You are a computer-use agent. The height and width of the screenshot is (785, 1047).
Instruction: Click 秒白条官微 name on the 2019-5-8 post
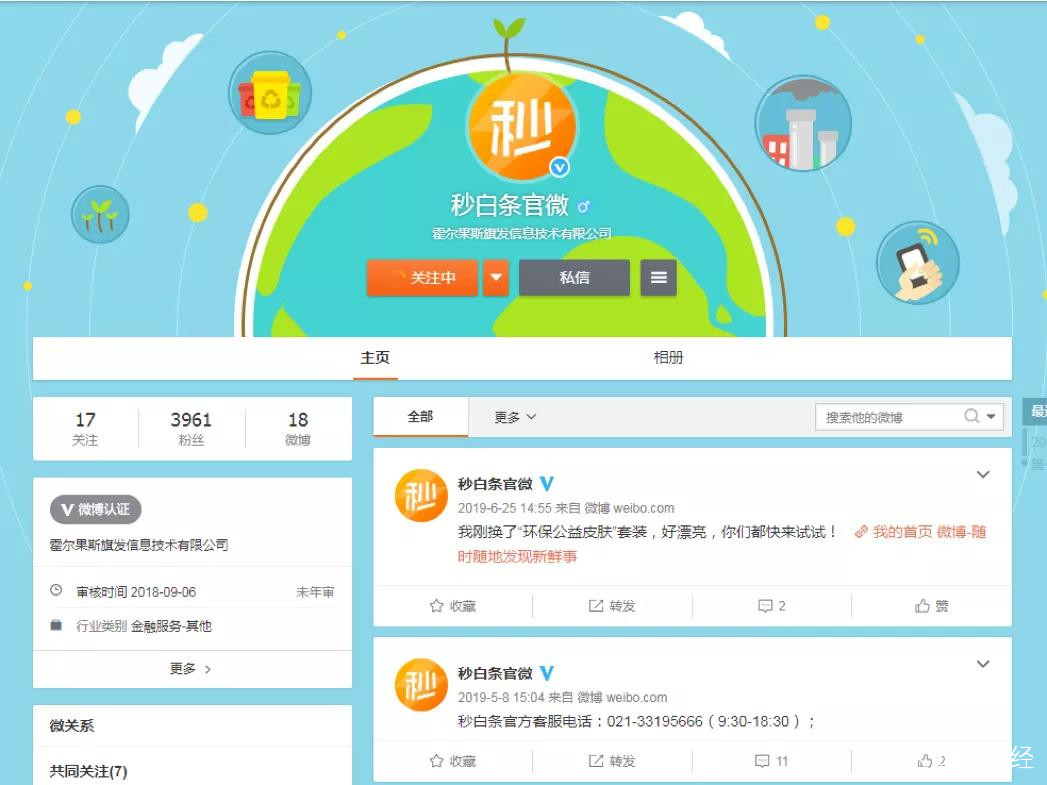coord(495,674)
